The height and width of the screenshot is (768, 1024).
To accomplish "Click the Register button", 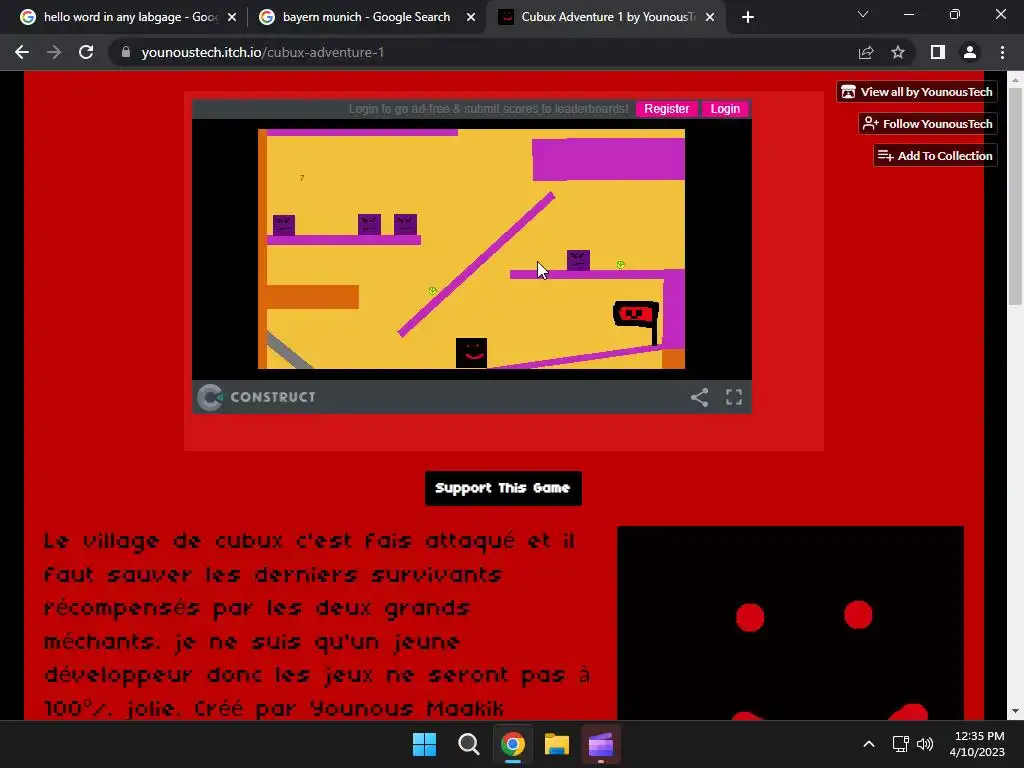I will coord(666,108).
